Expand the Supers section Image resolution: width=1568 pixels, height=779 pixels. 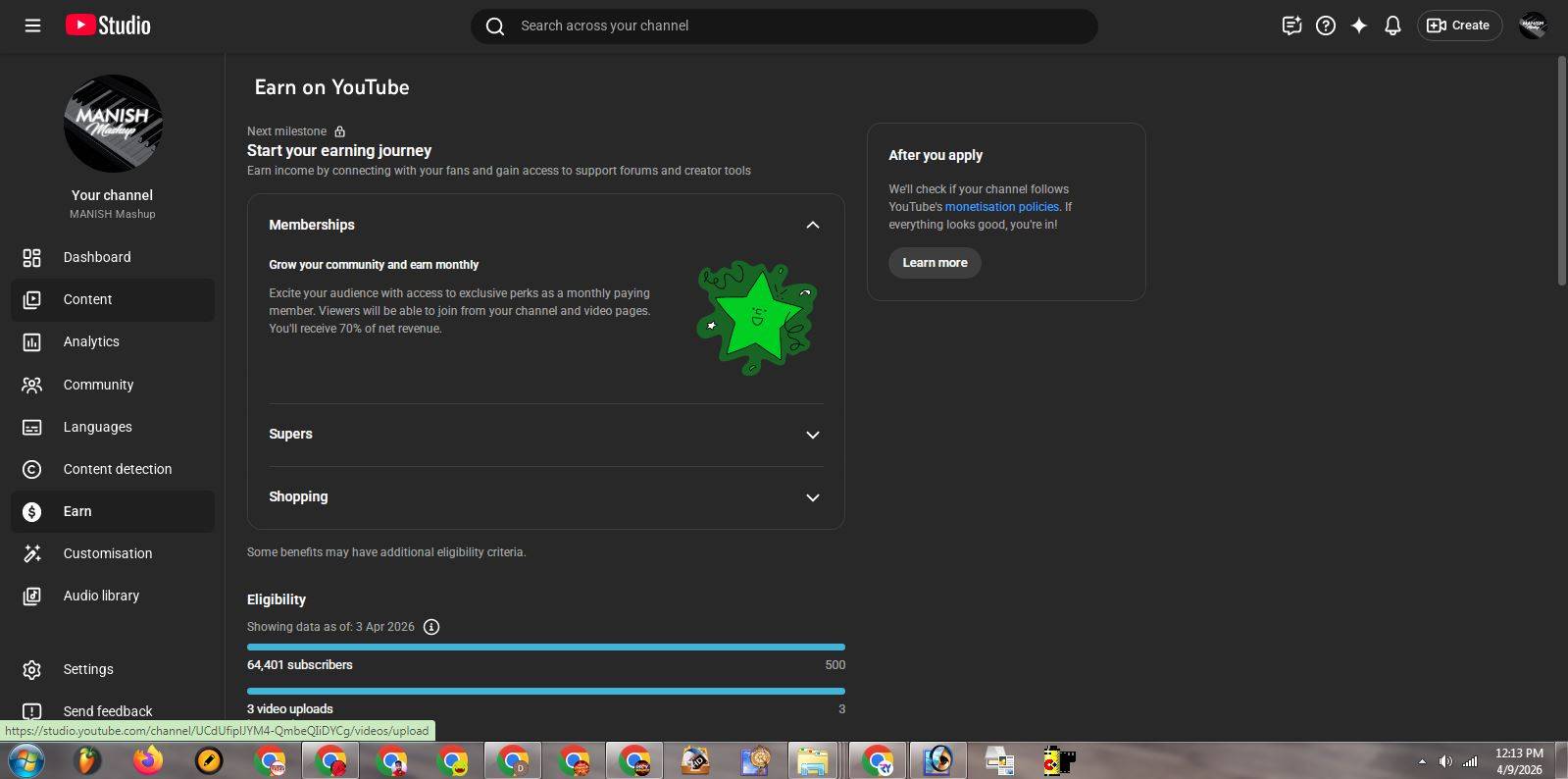(812, 435)
